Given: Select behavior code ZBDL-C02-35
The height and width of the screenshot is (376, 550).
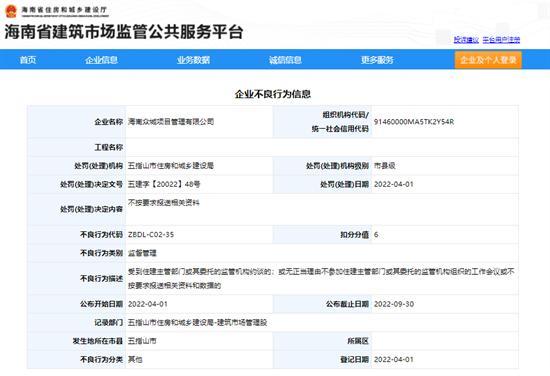Looking at the screenshot, I should click(151, 235).
